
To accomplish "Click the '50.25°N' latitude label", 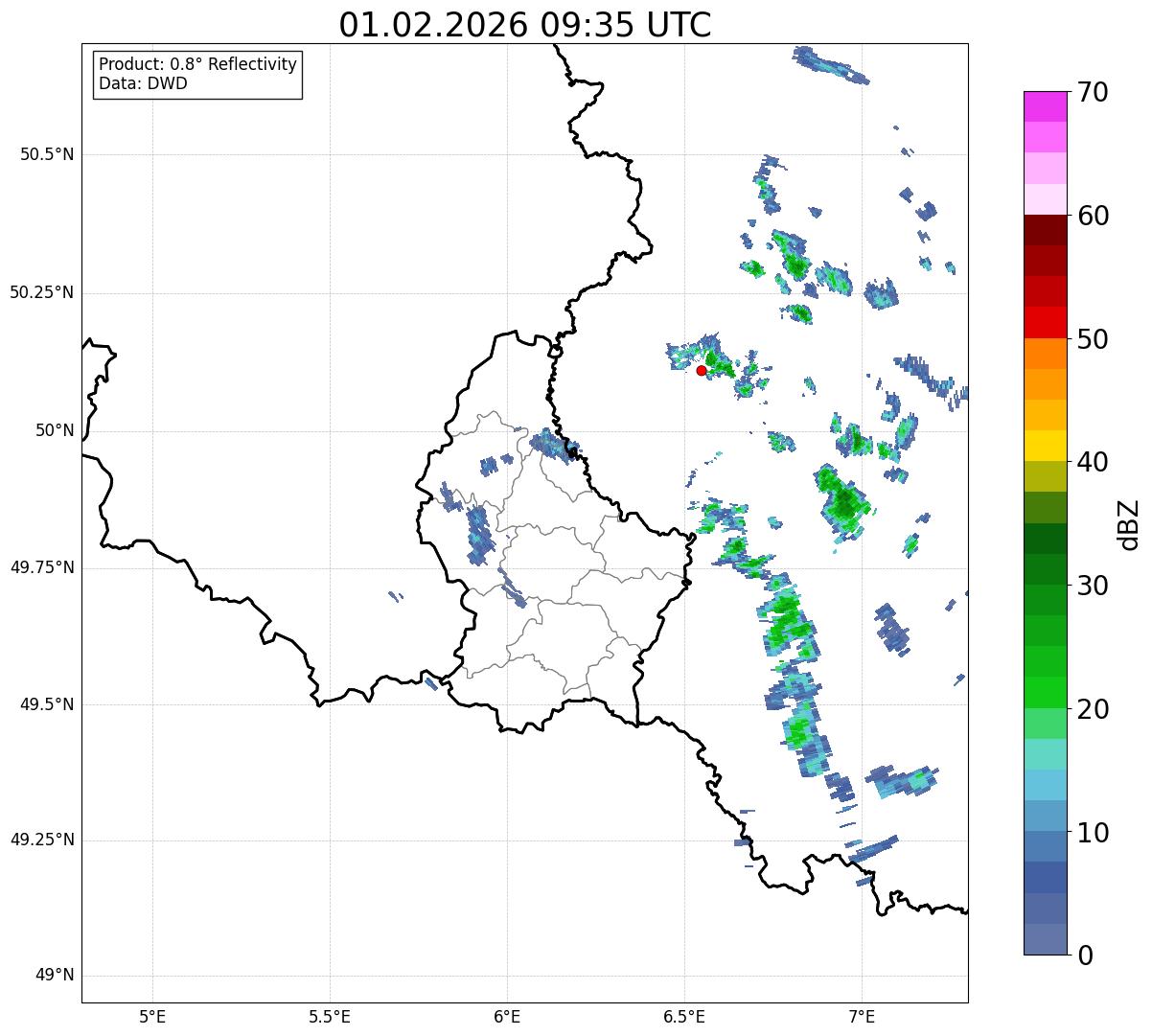I will point(42,292).
